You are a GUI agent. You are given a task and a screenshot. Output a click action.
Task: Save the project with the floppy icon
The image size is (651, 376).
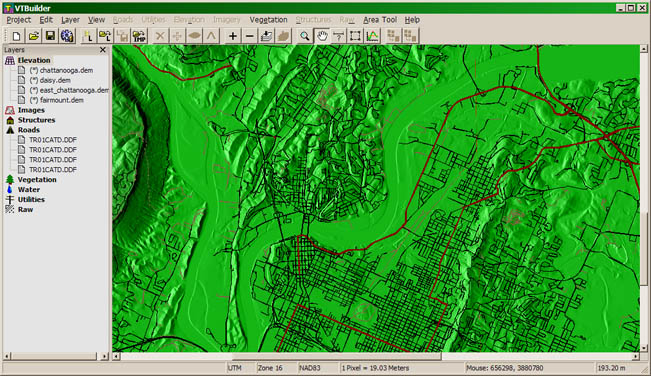click(50, 36)
